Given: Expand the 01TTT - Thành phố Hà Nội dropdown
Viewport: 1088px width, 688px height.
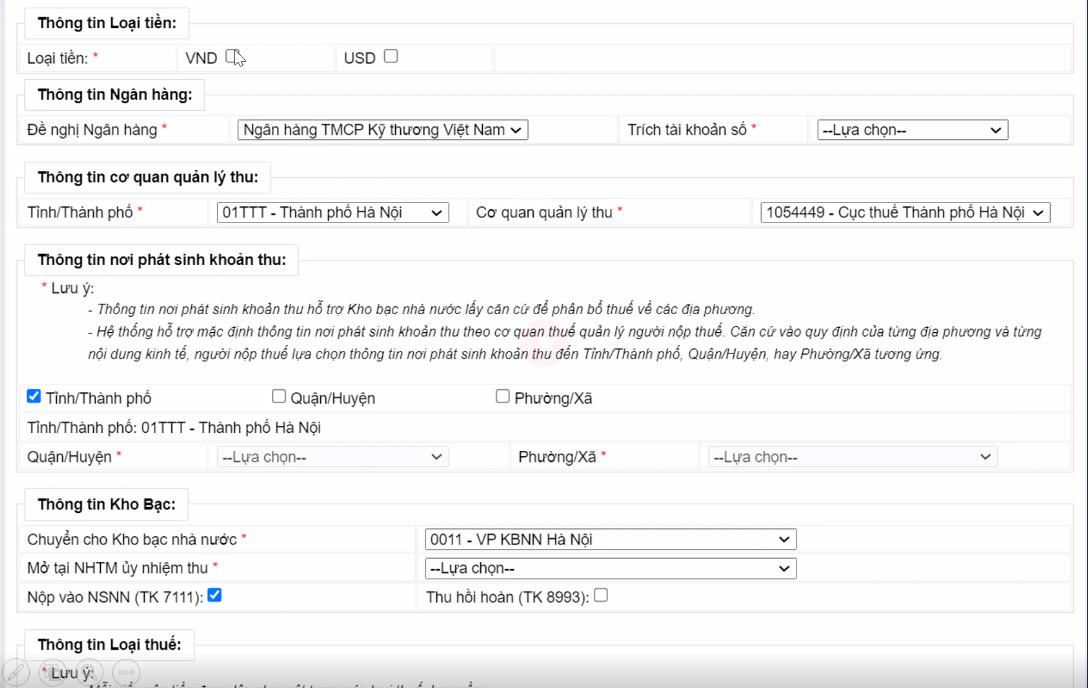Looking at the screenshot, I should pyautogui.click(x=332, y=212).
